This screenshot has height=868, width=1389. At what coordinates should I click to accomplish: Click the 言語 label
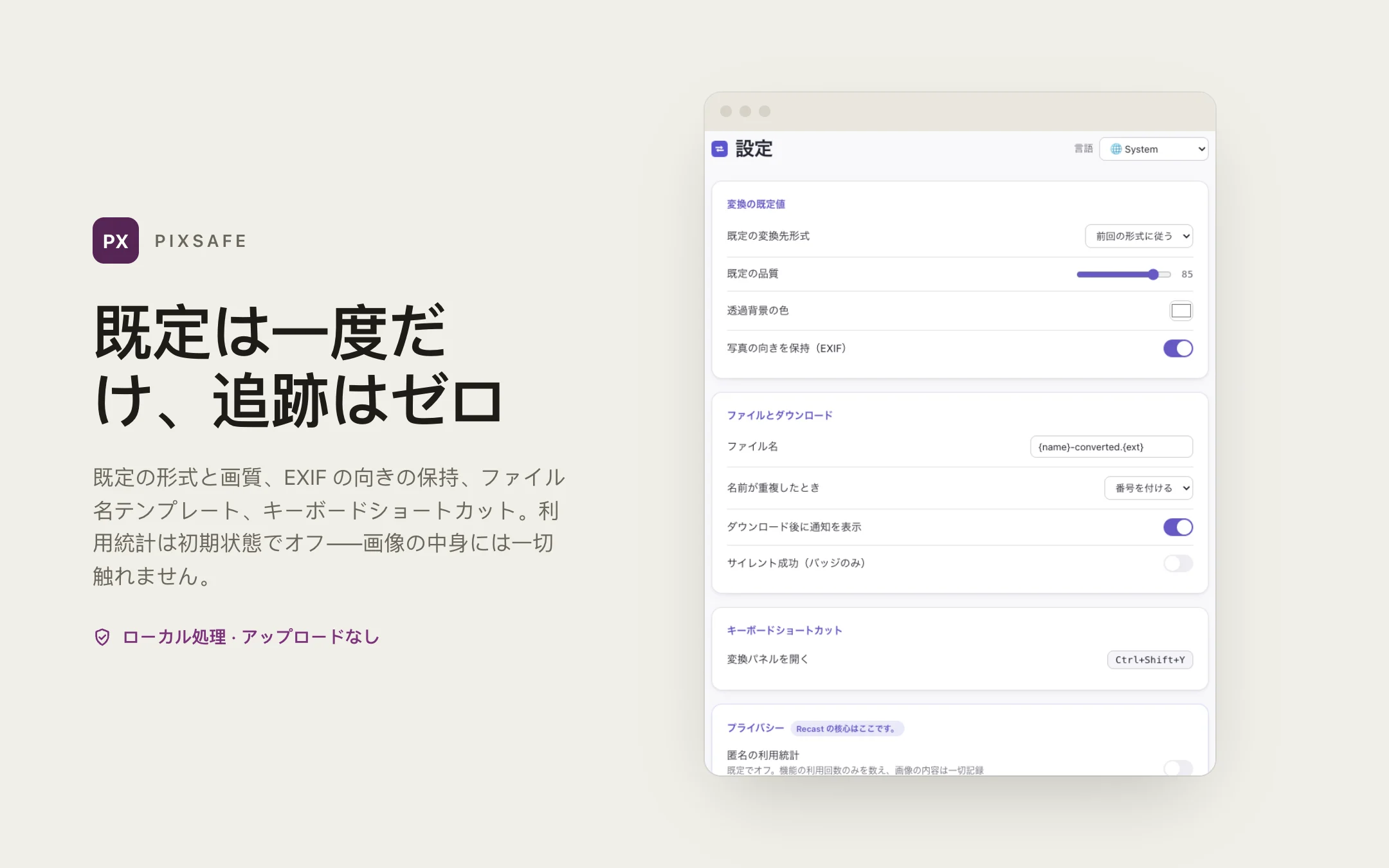[1083, 149]
